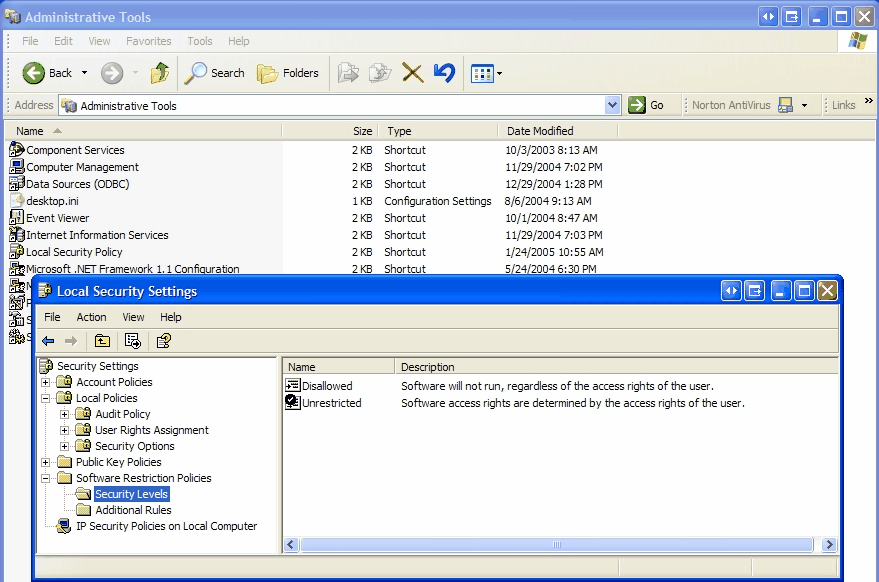Expand the Links toolbar chevron
This screenshot has height=582, width=879.
(868, 101)
